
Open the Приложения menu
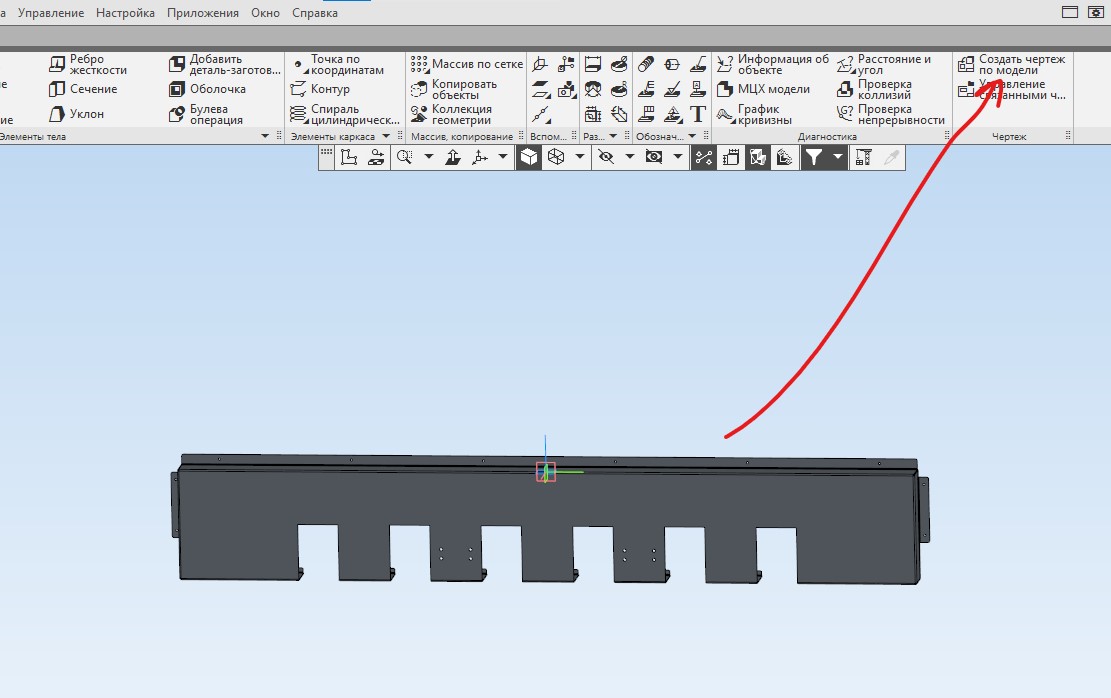pos(203,13)
